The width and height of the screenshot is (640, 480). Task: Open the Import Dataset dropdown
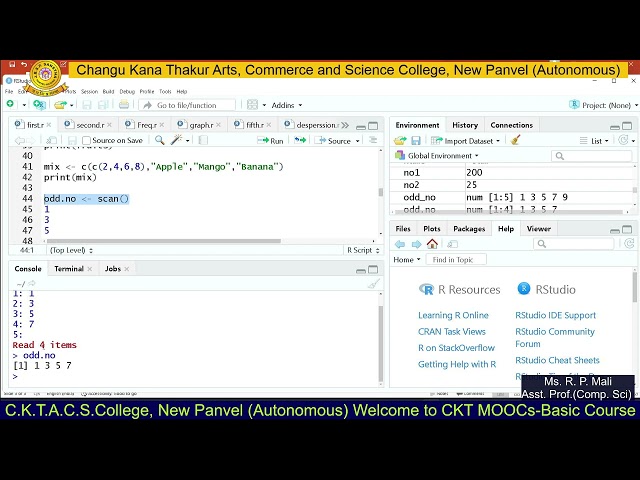[x=468, y=141]
